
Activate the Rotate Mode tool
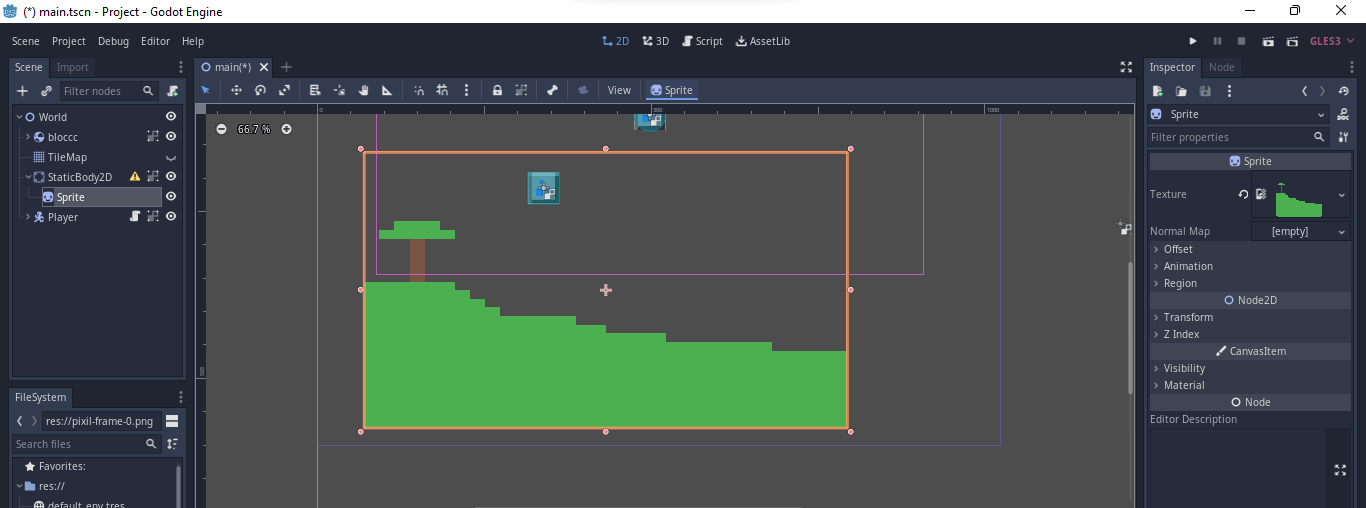pyautogui.click(x=260, y=90)
